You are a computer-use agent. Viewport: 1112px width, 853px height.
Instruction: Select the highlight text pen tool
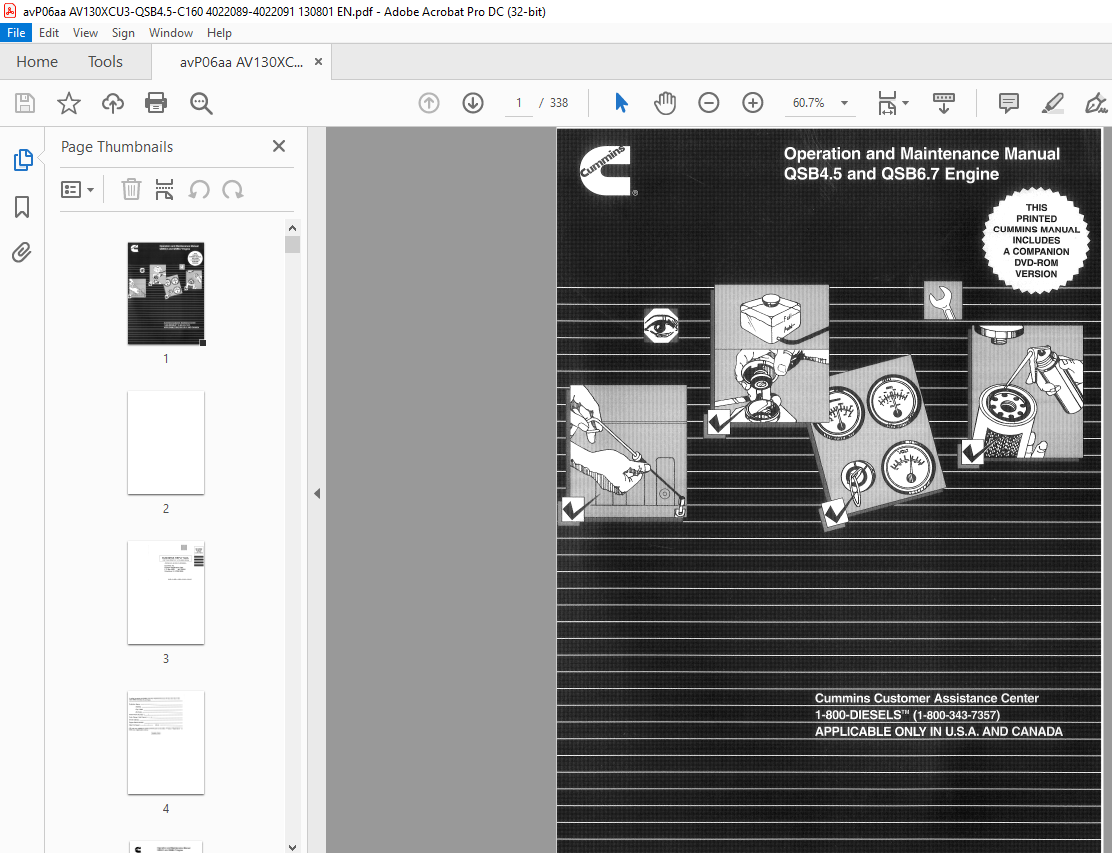click(1053, 104)
